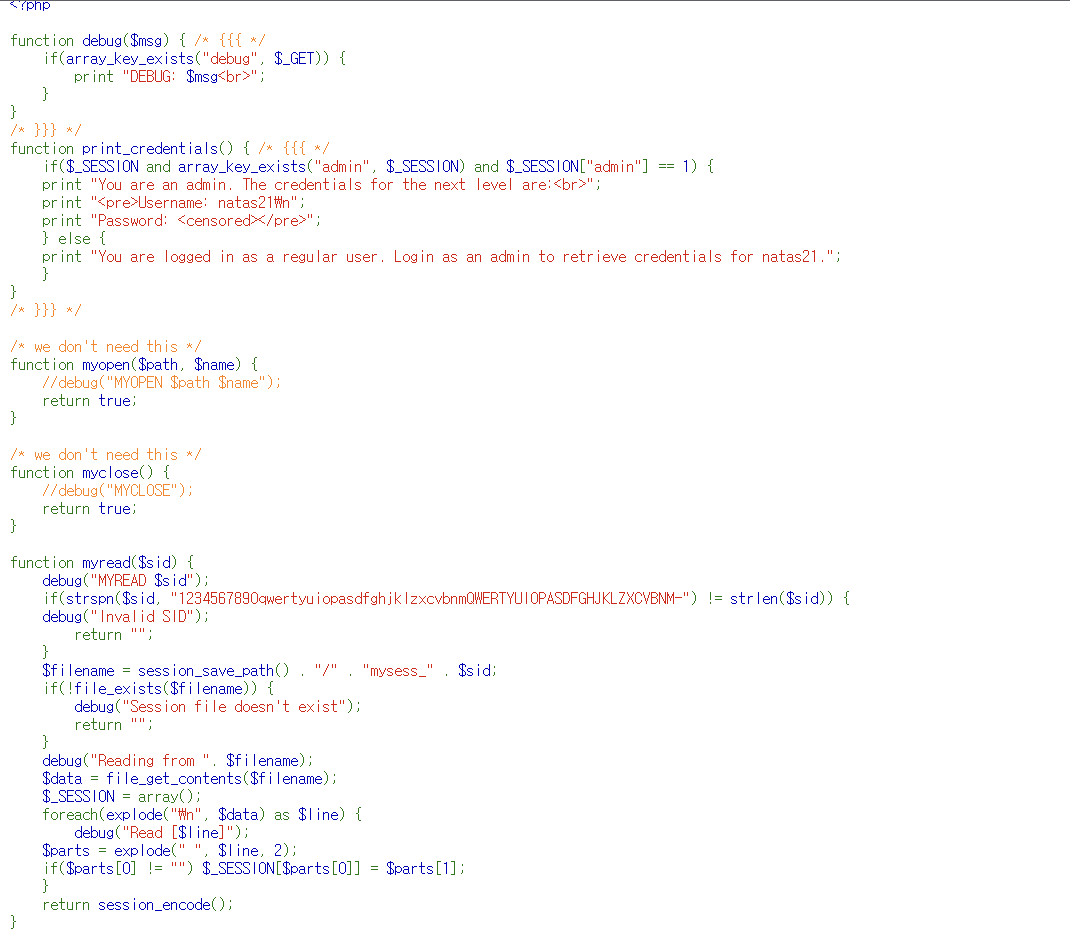
Task: Click debug("Read [$line]") line
Action: (162, 833)
